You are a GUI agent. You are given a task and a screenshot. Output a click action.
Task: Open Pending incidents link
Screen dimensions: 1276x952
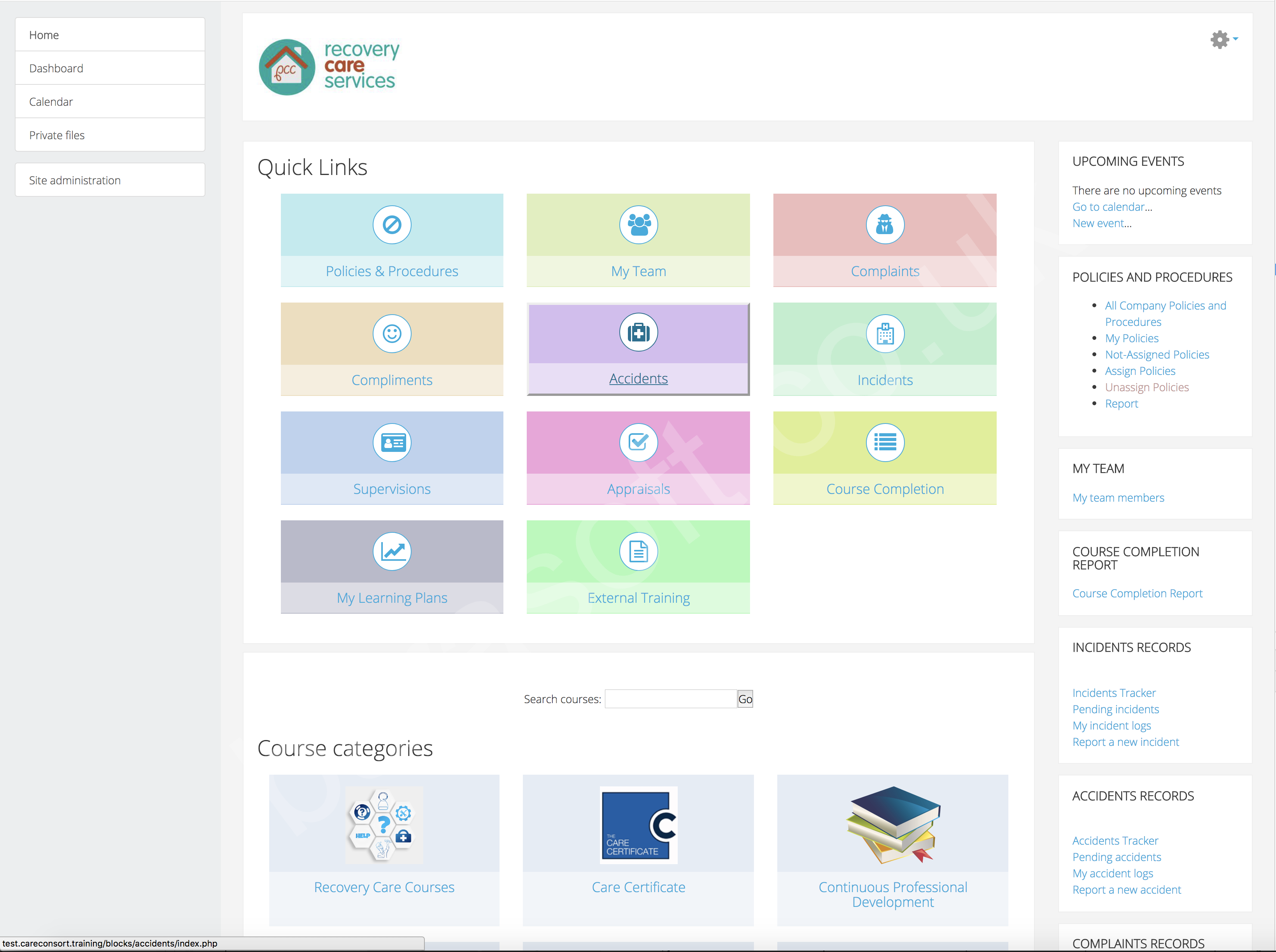tap(1115, 709)
